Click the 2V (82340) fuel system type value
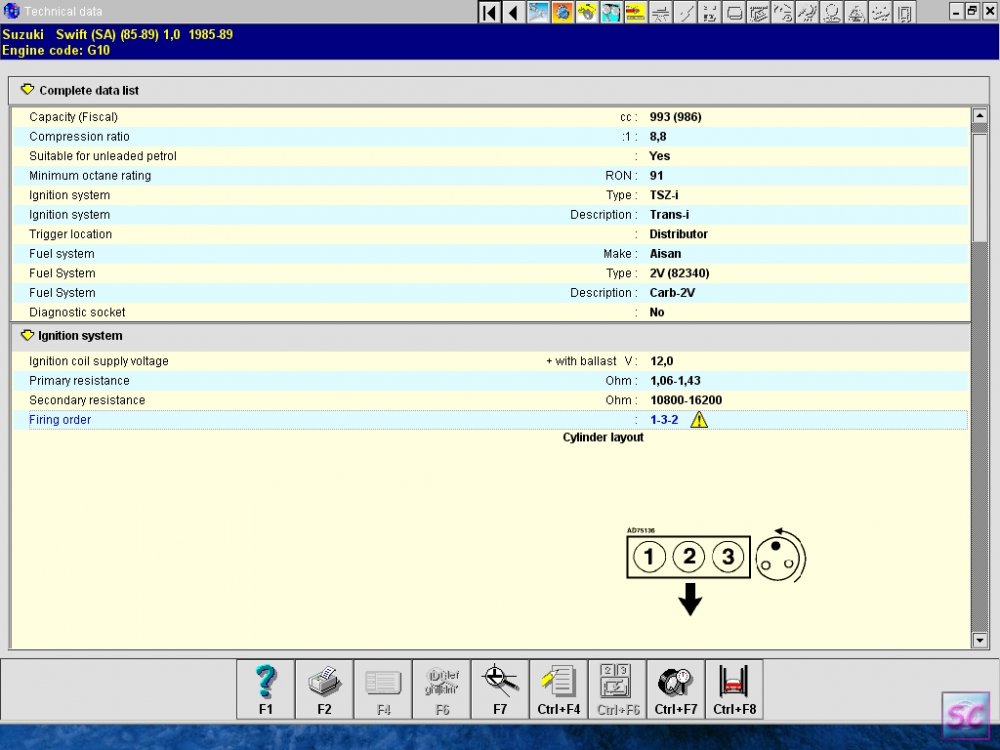Viewport: 1000px width, 750px height. [x=679, y=273]
